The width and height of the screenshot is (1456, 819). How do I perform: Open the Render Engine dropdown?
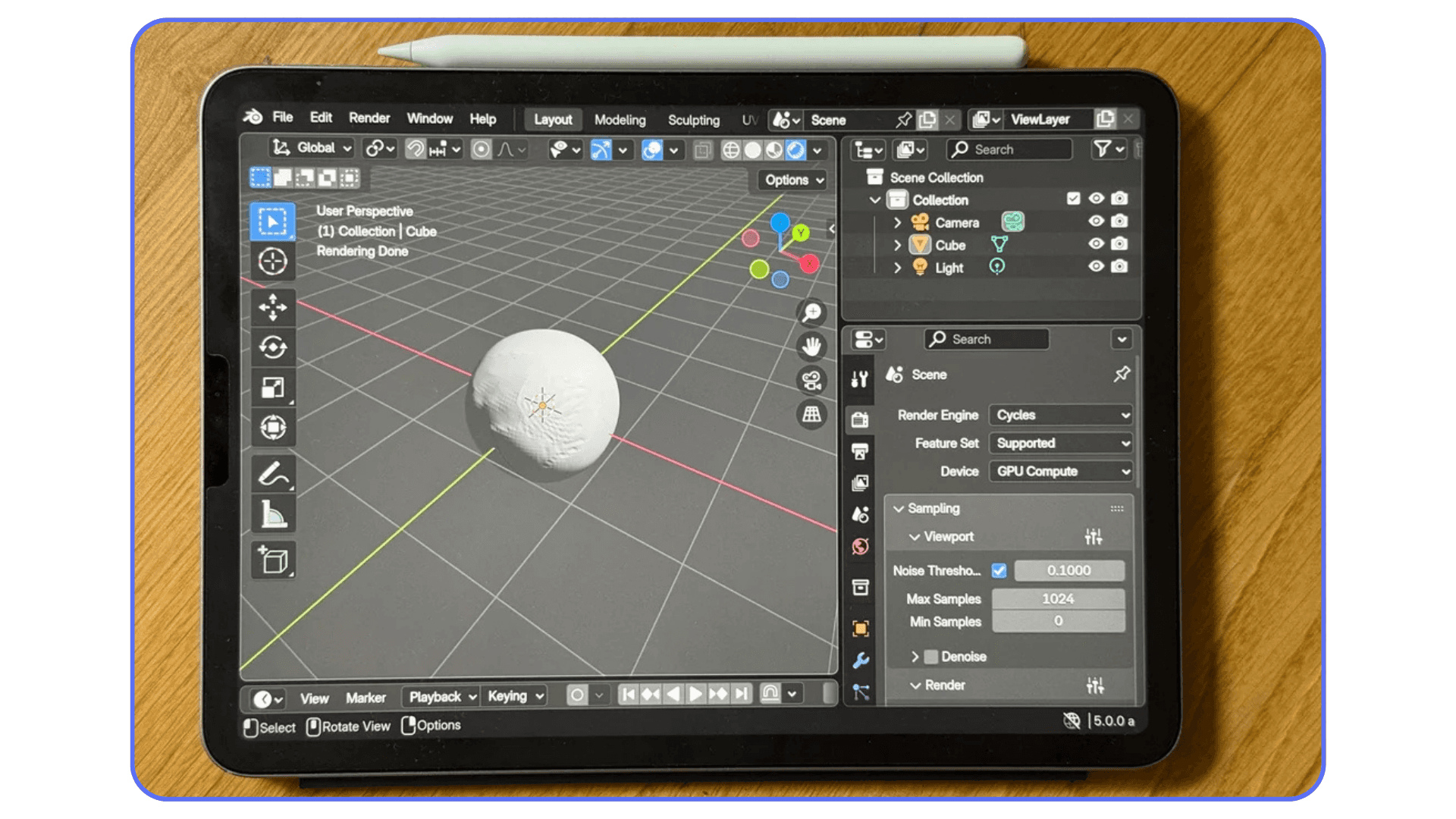(x=1059, y=415)
